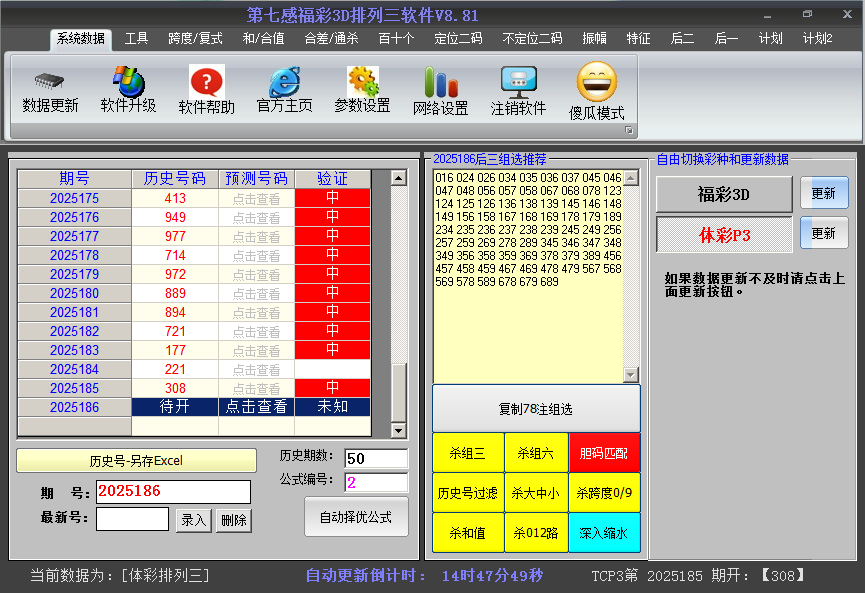Screen dimensions: 865x593
Task: Click 复制78注组选 button
Action: coord(536,409)
